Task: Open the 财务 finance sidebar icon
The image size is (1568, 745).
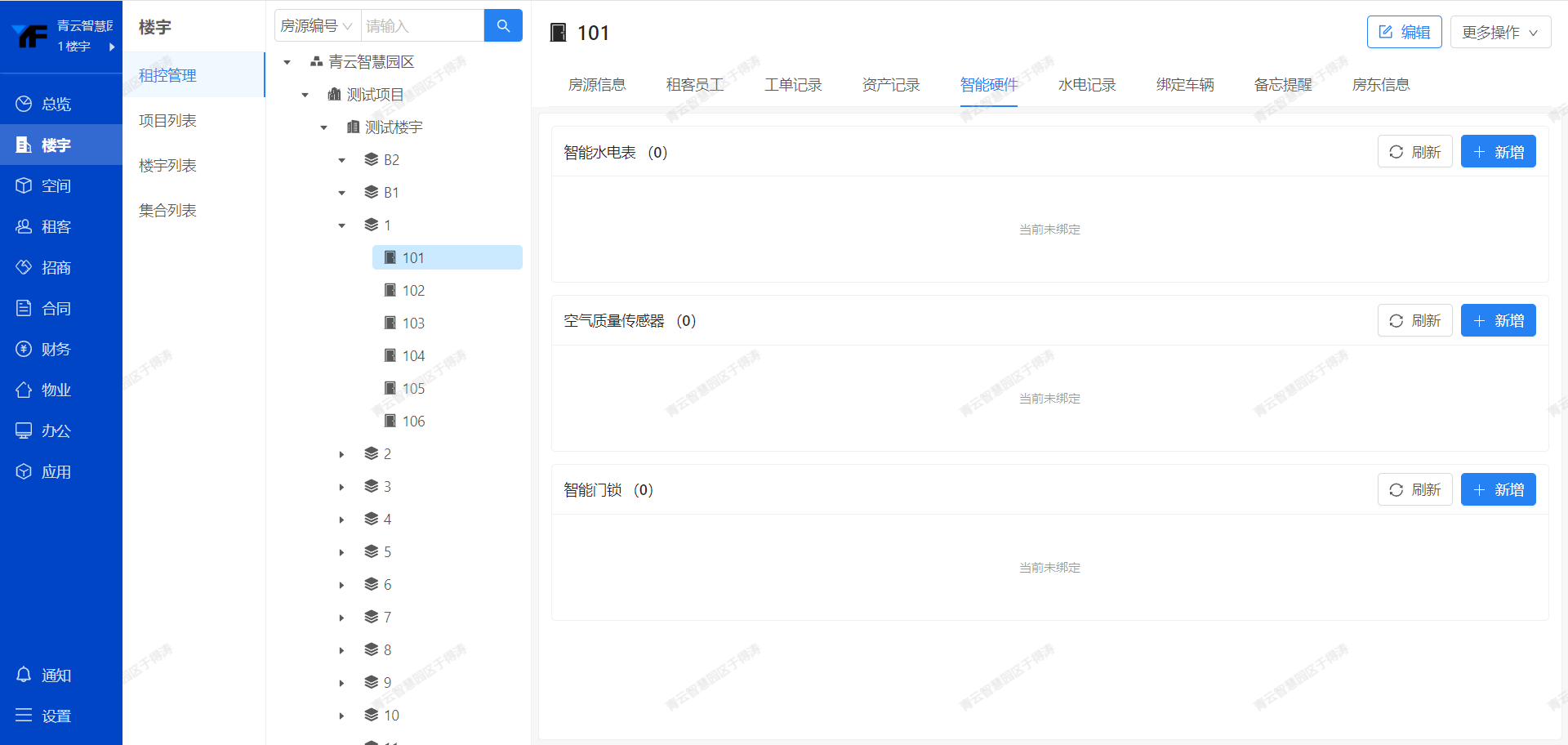Action: (x=24, y=349)
